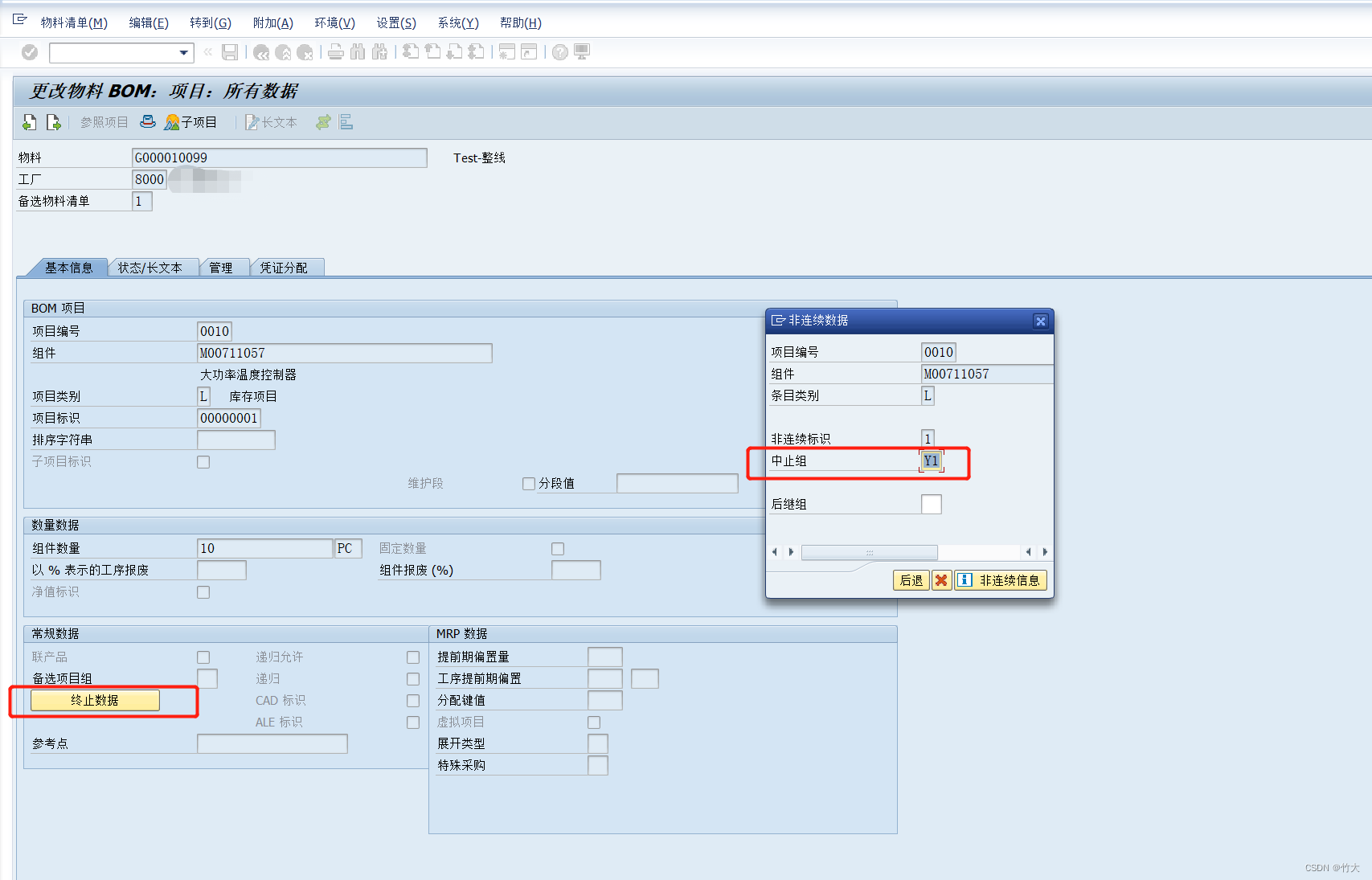The image size is (1372, 880).
Task: Toggle the ALE 标识 checkbox
Action: [x=413, y=722]
